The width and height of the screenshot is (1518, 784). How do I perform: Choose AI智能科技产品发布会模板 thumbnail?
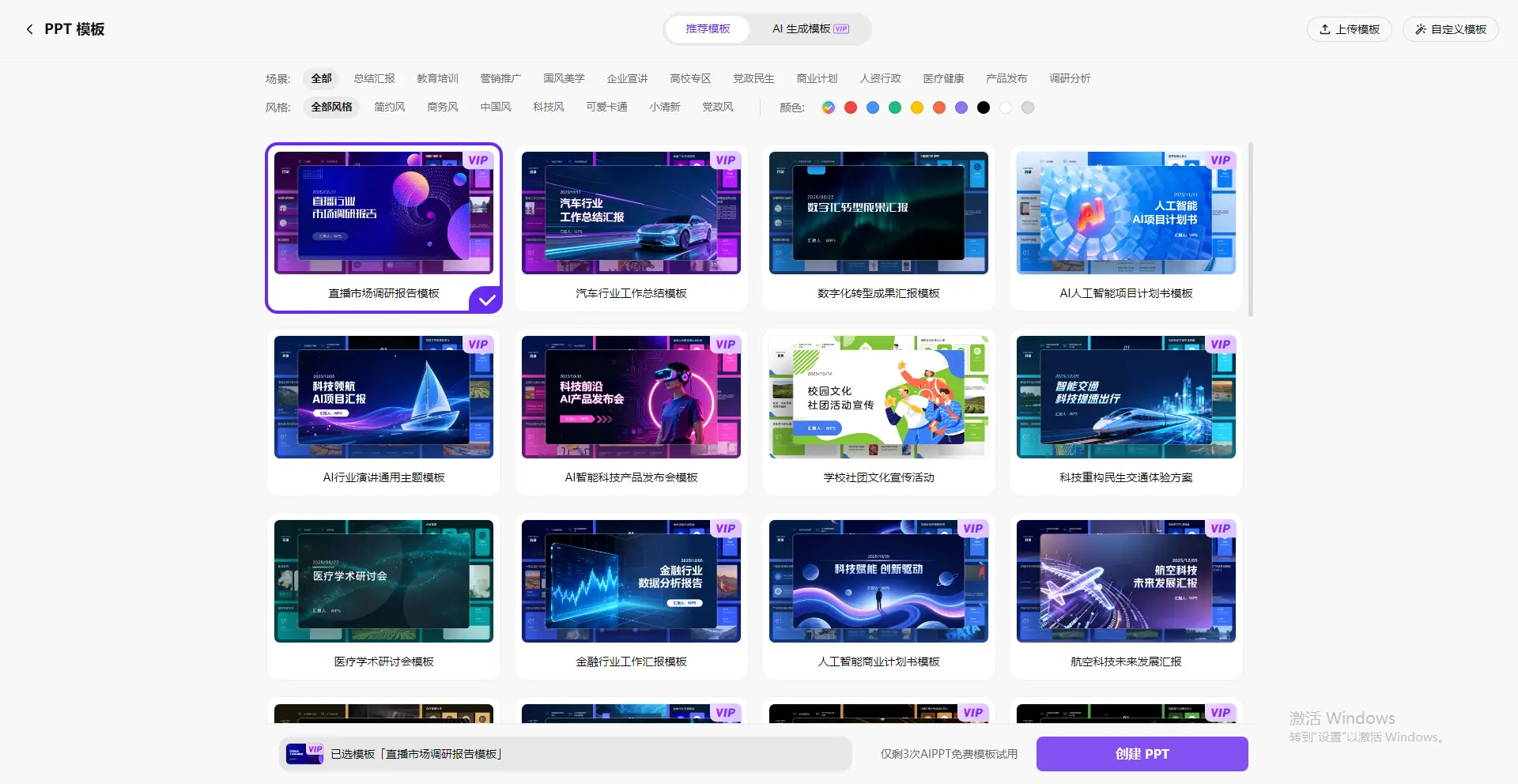tap(631, 398)
